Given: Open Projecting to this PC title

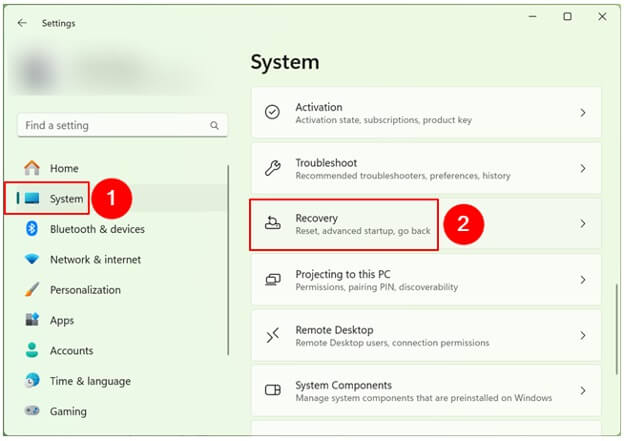Looking at the screenshot, I should pyautogui.click(x=343, y=274).
